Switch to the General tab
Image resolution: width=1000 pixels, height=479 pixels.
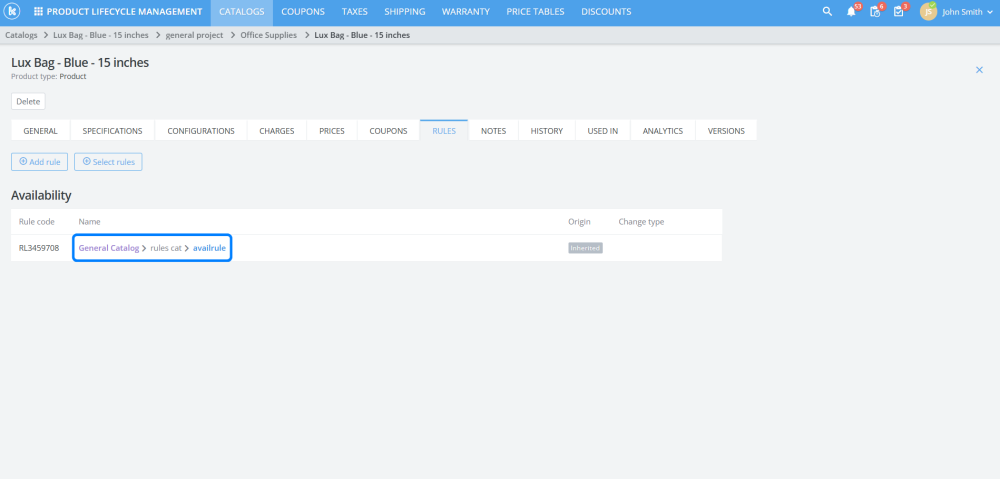[41, 131]
